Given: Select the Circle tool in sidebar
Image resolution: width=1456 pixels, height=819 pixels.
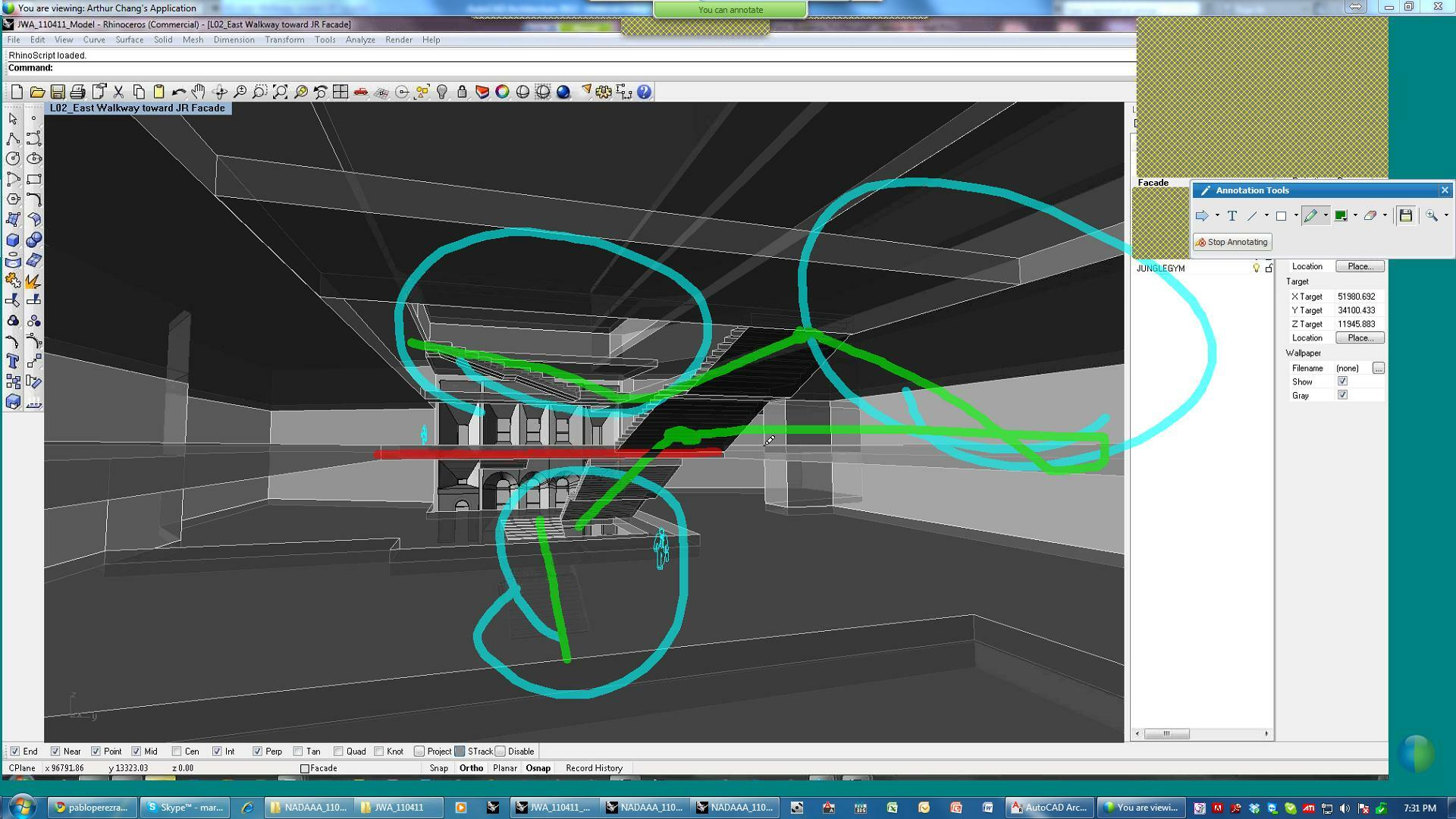Looking at the screenshot, I should click(13, 158).
